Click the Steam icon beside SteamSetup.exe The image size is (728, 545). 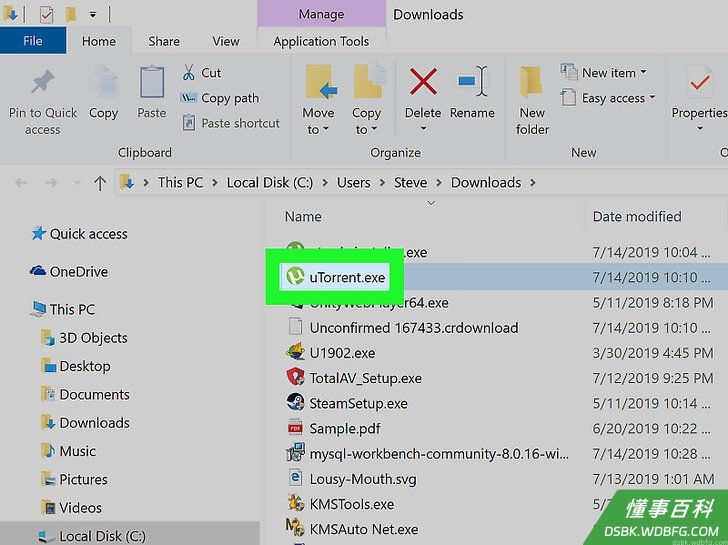[x=295, y=402]
